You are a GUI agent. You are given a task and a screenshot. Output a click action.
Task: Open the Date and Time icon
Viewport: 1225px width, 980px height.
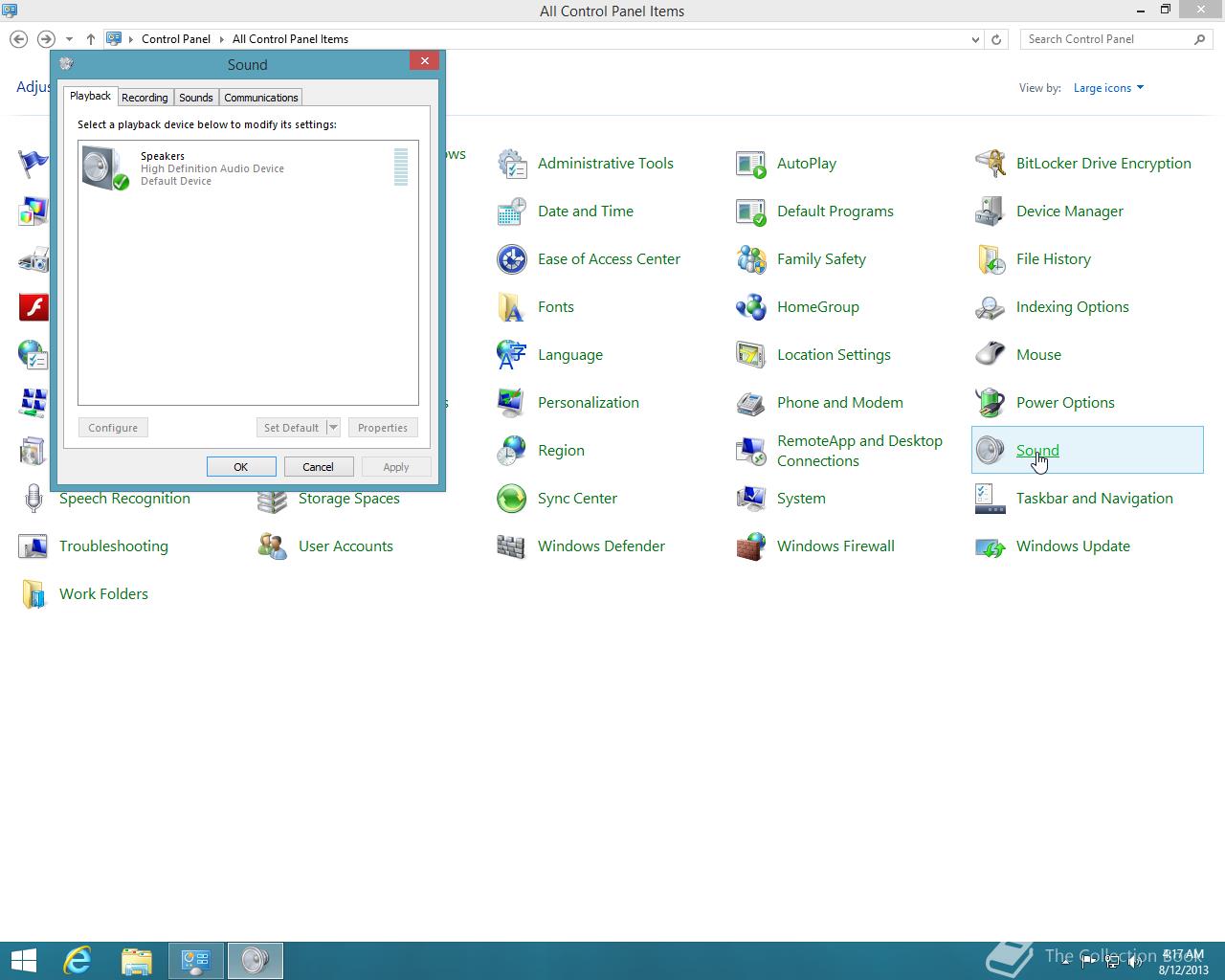tap(512, 212)
